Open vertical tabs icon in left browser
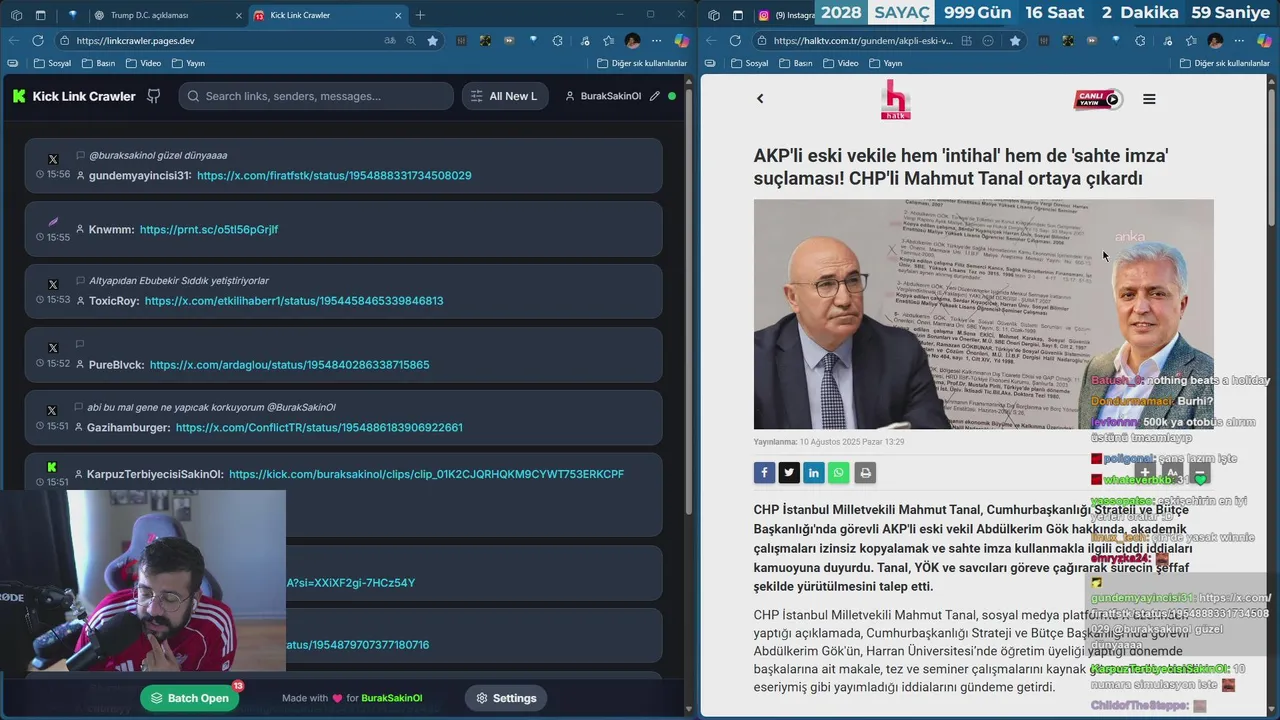This screenshot has height=720, width=1280. tap(40, 15)
